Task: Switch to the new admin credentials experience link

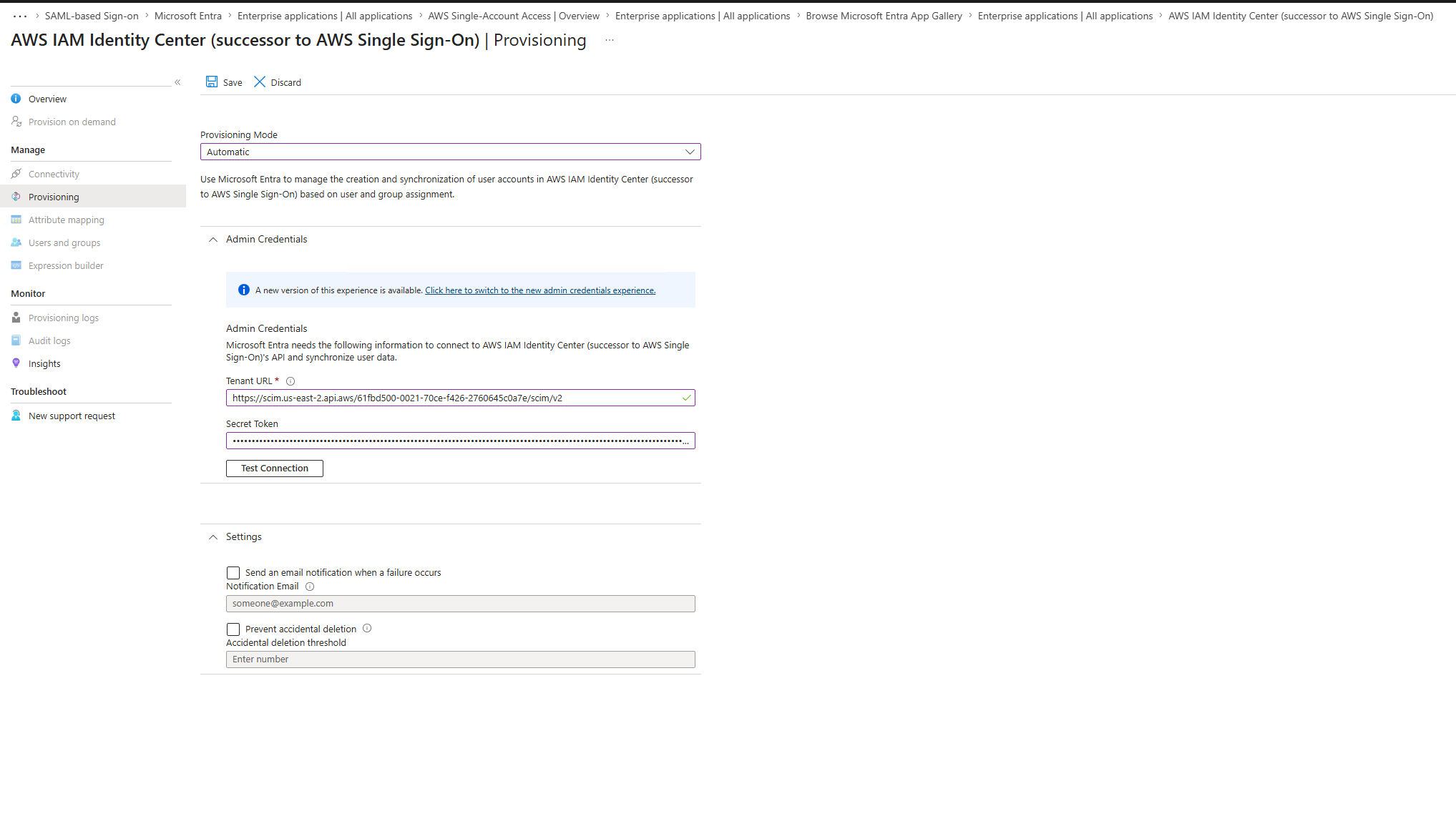Action: tap(540, 290)
